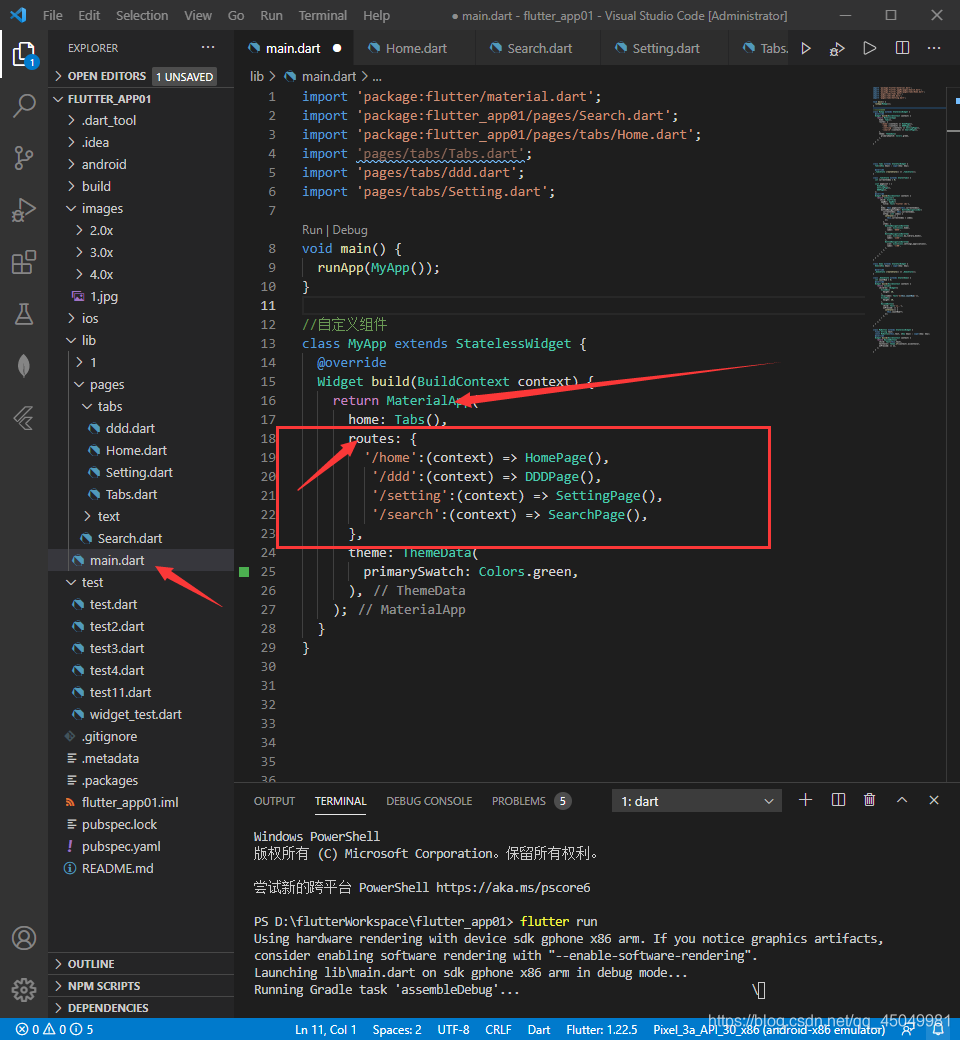Click the CRLF end-of-line indicator
960x1040 pixels.
point(498,1029)
